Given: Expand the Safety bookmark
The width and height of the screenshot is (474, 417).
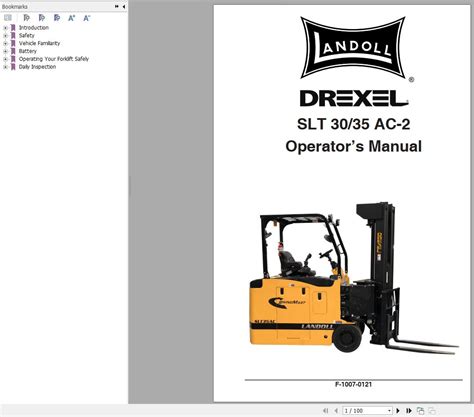Looking at the screenshot, I should (5, 35).
